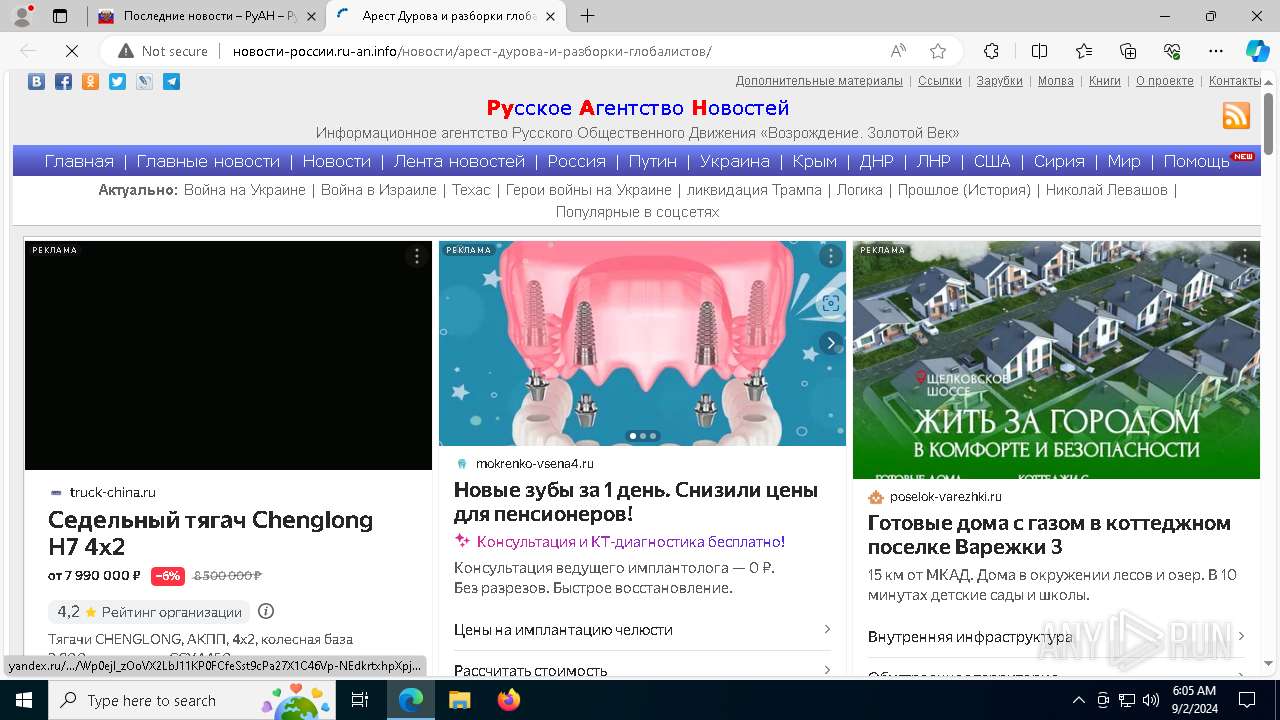This screenshot has height=720, width=1280.
Task: Open the houses aerial ad image
Action: pyautogui.click(x=1056, y=360)
